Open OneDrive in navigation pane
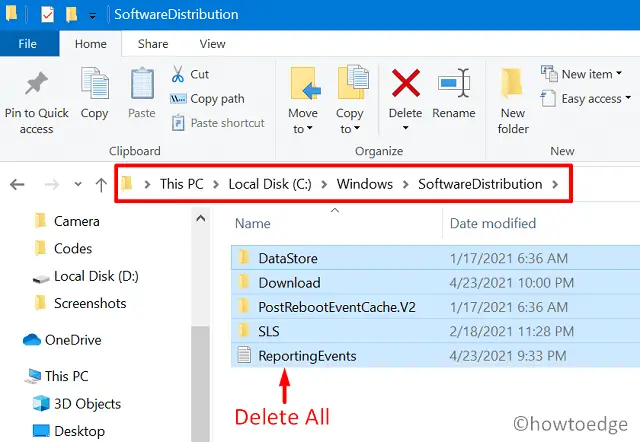The width and height of the screenshot is (640, 442). (73, 340)
